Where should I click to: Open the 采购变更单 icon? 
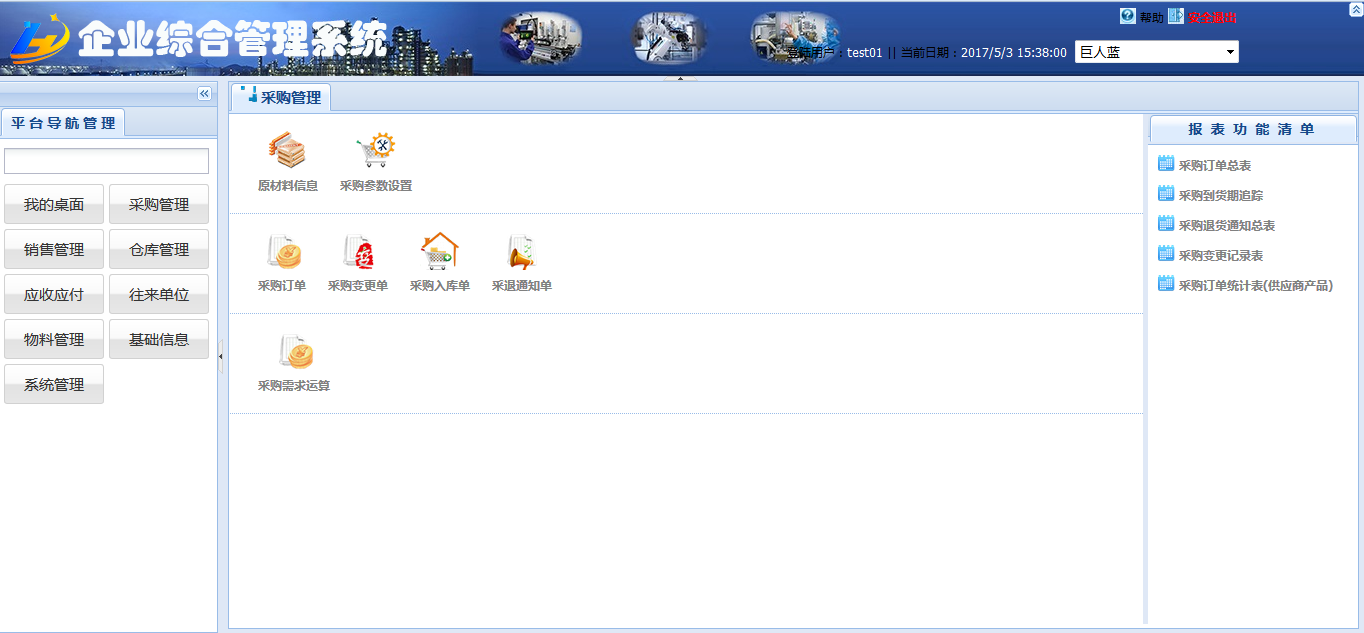point(357,252)
